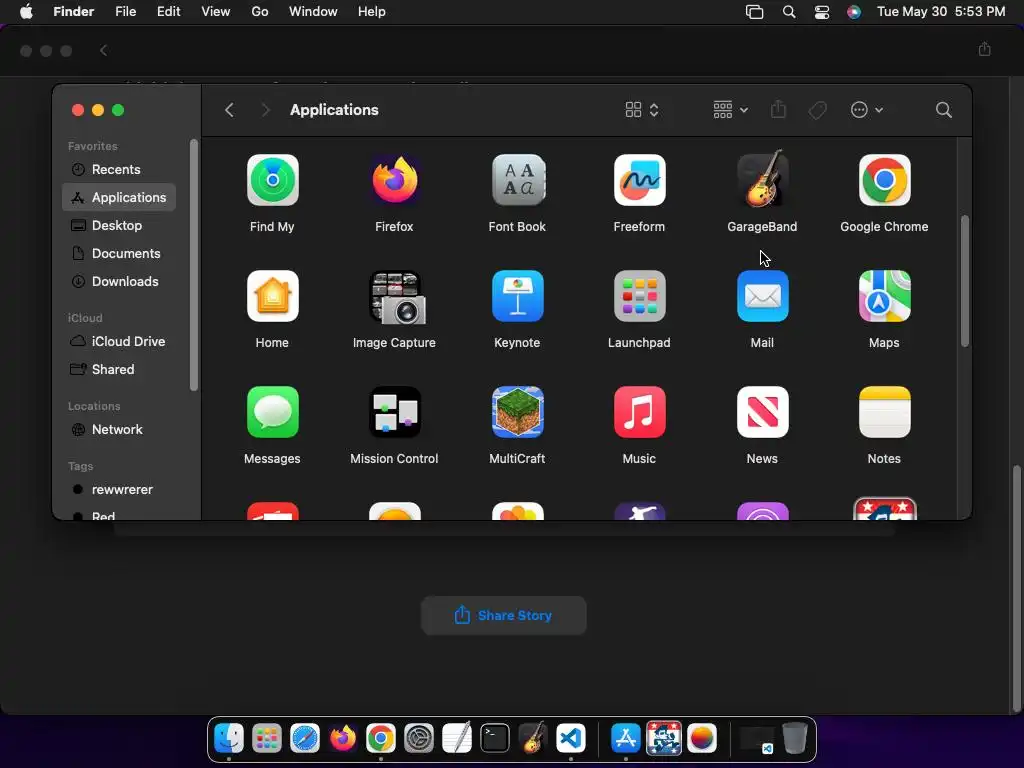Open Safari from the Dock

coord(305,739)
